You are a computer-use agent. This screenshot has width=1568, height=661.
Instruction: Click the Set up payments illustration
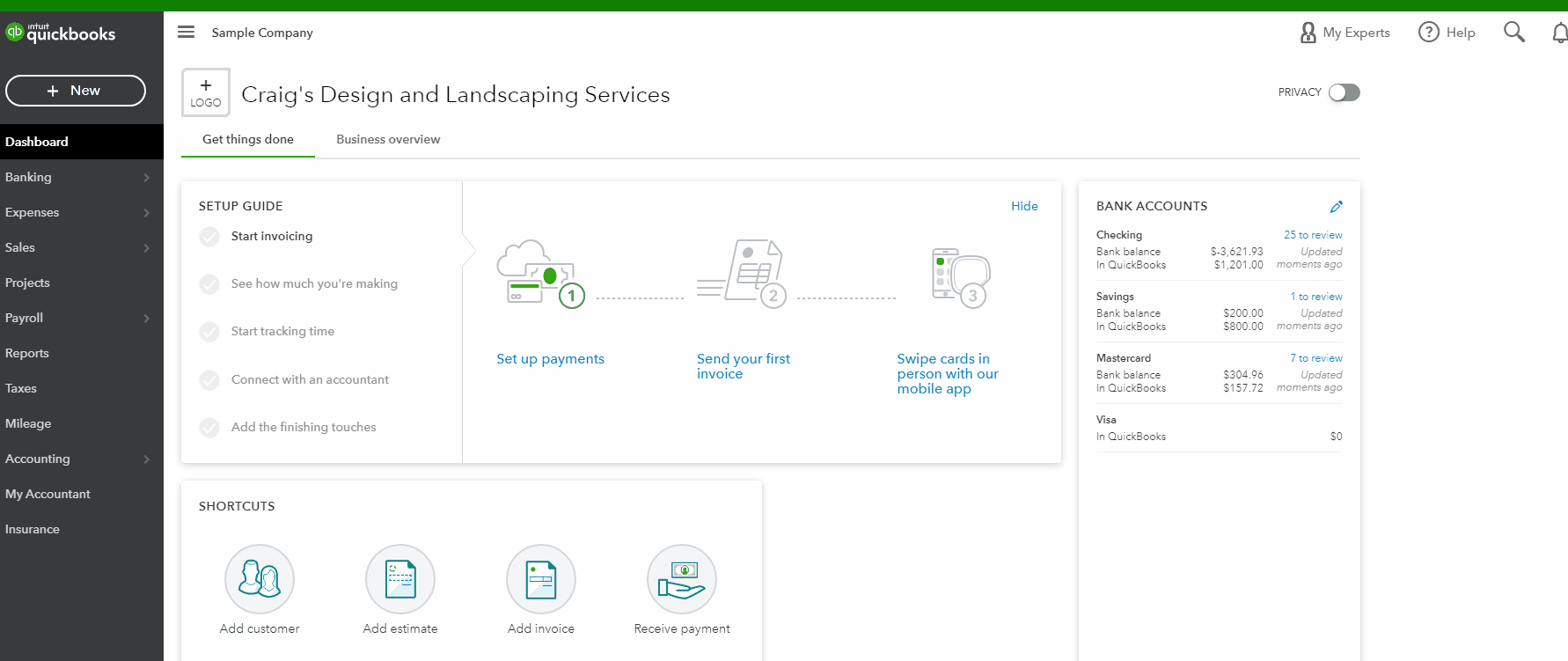coord(540,274)
